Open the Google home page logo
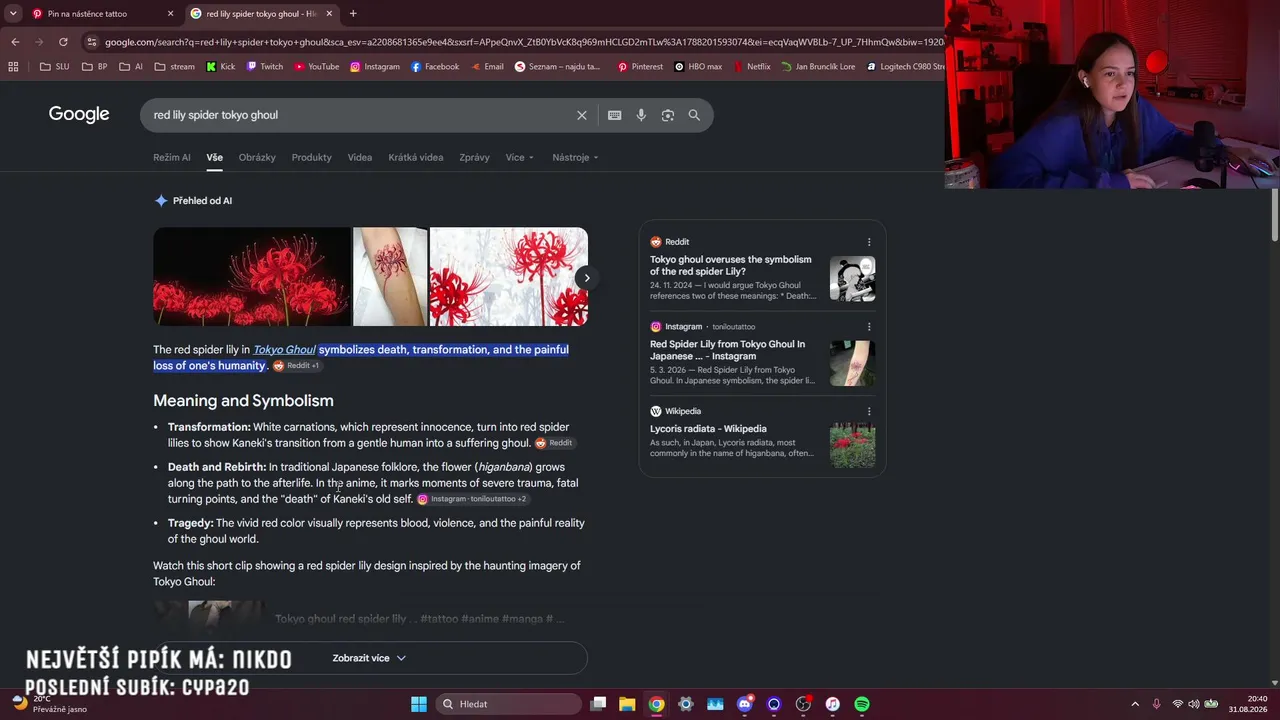Image resolution: width=1280 pixels, height=720 pixels. 79,114
